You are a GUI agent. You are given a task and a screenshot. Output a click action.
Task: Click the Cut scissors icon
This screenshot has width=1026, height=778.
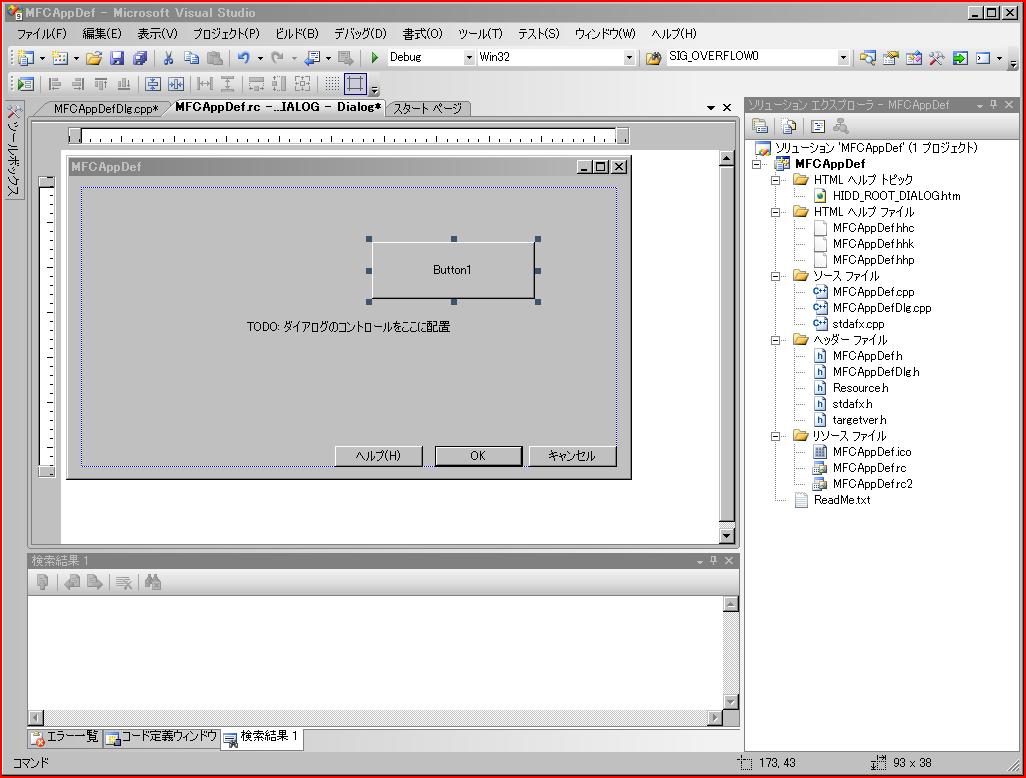coord(168,58)
